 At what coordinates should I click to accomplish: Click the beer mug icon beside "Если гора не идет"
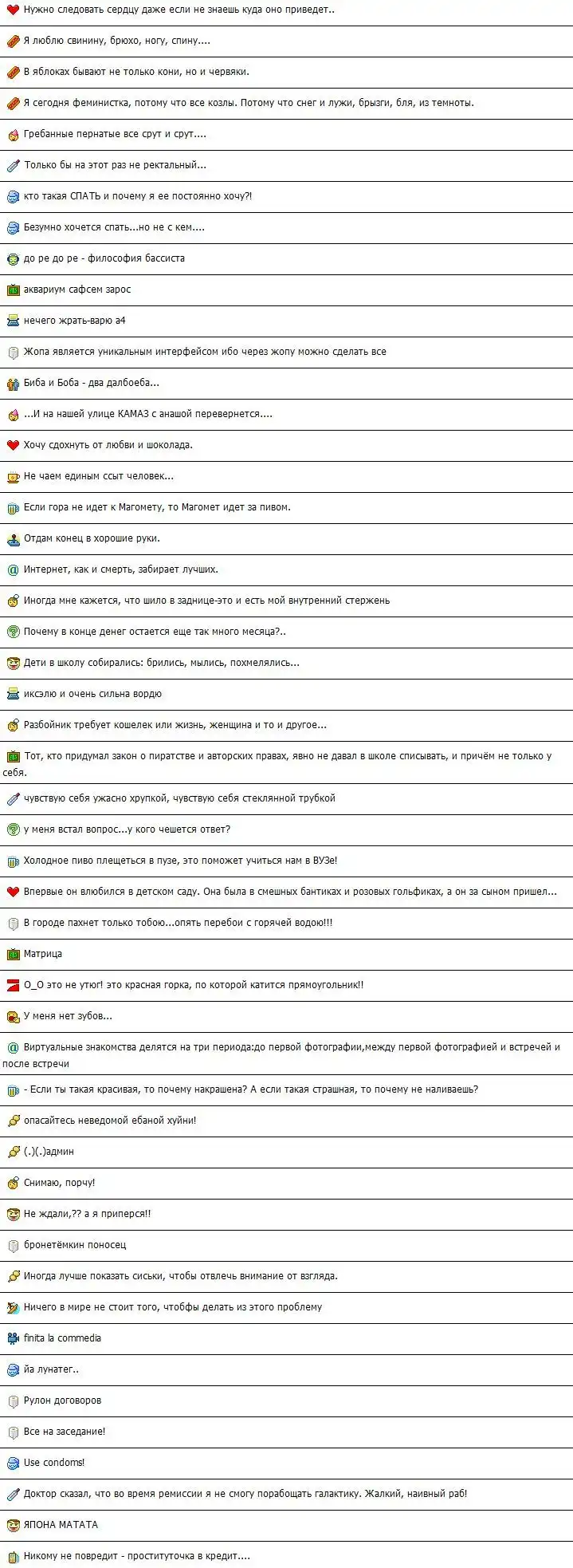(x=13, y=508)
